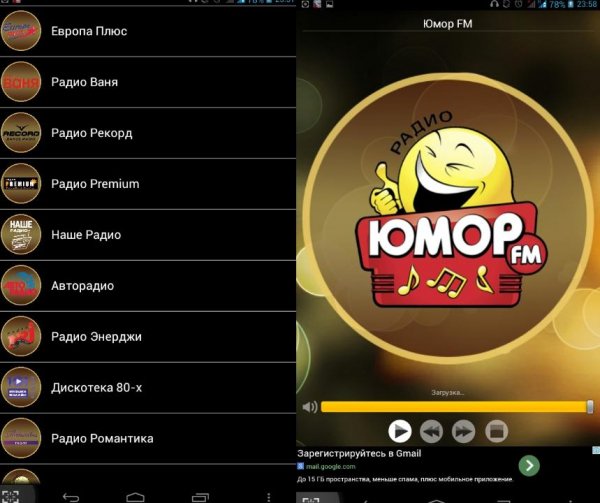This screenshot has height=503, width=600.
Task: Select the Европа Плюс station name
Action: [x=89, y=31]
